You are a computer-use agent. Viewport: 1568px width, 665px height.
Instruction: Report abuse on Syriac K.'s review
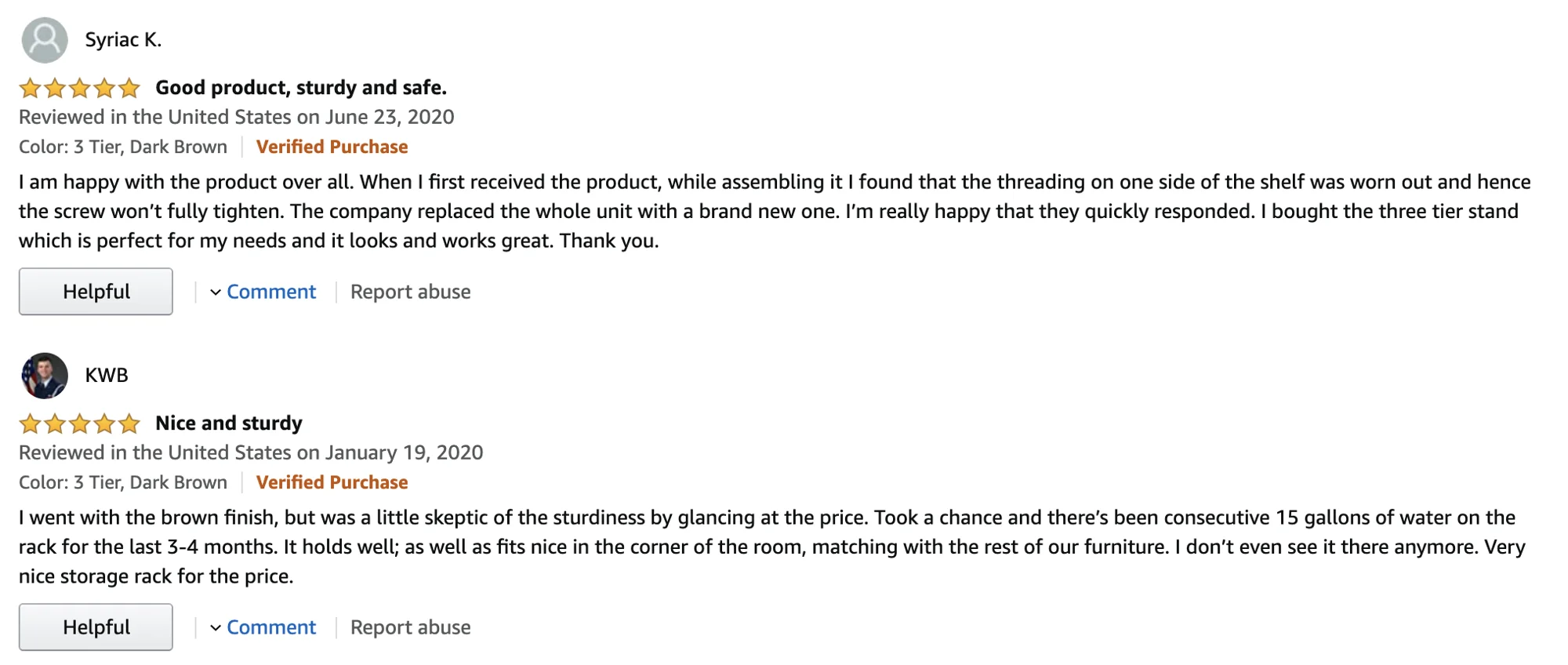click(410, 292)
